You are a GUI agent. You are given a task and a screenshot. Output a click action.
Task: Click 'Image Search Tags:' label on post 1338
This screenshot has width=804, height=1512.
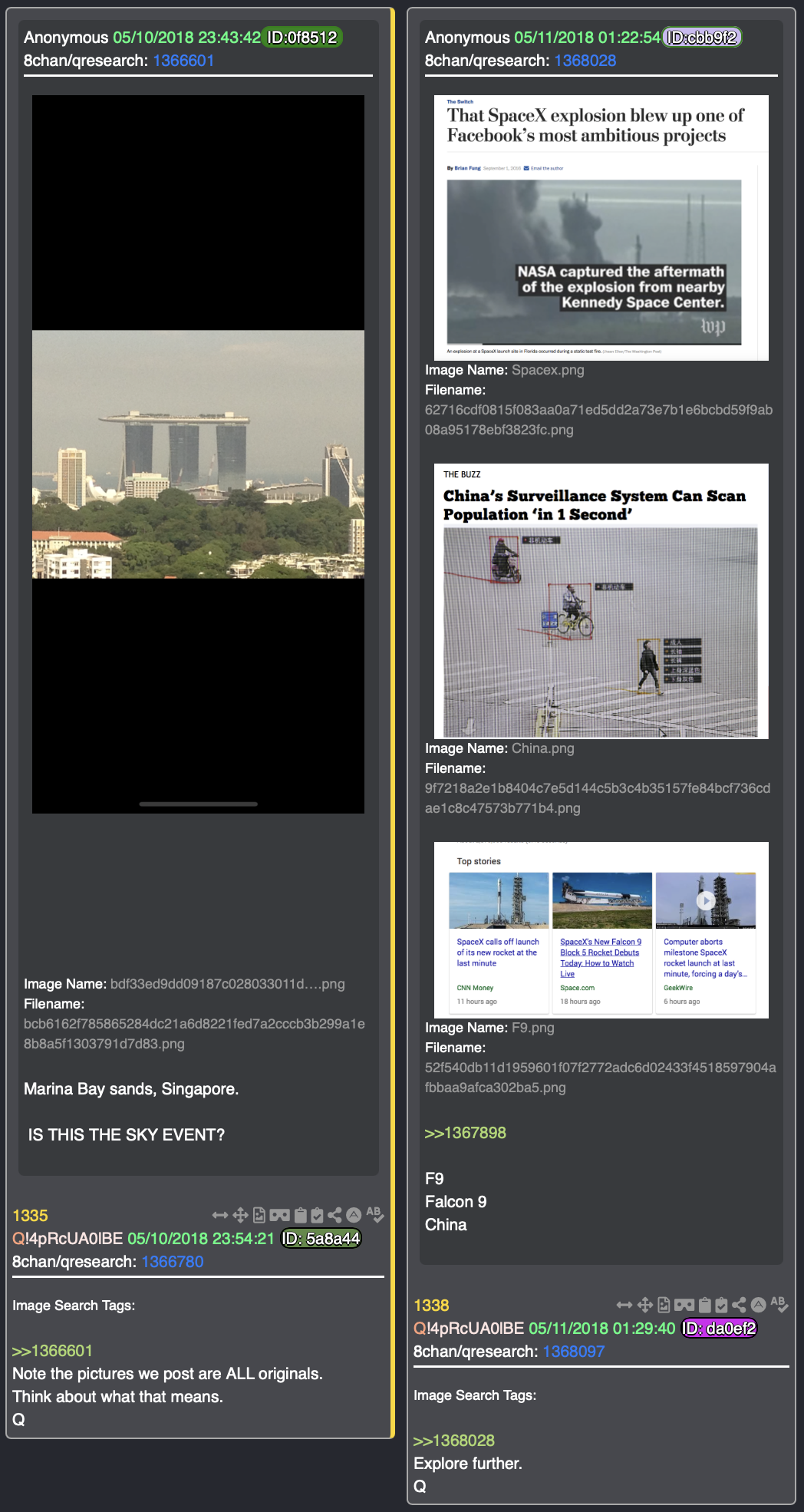pyautogui.click(x=475, y=1395)
